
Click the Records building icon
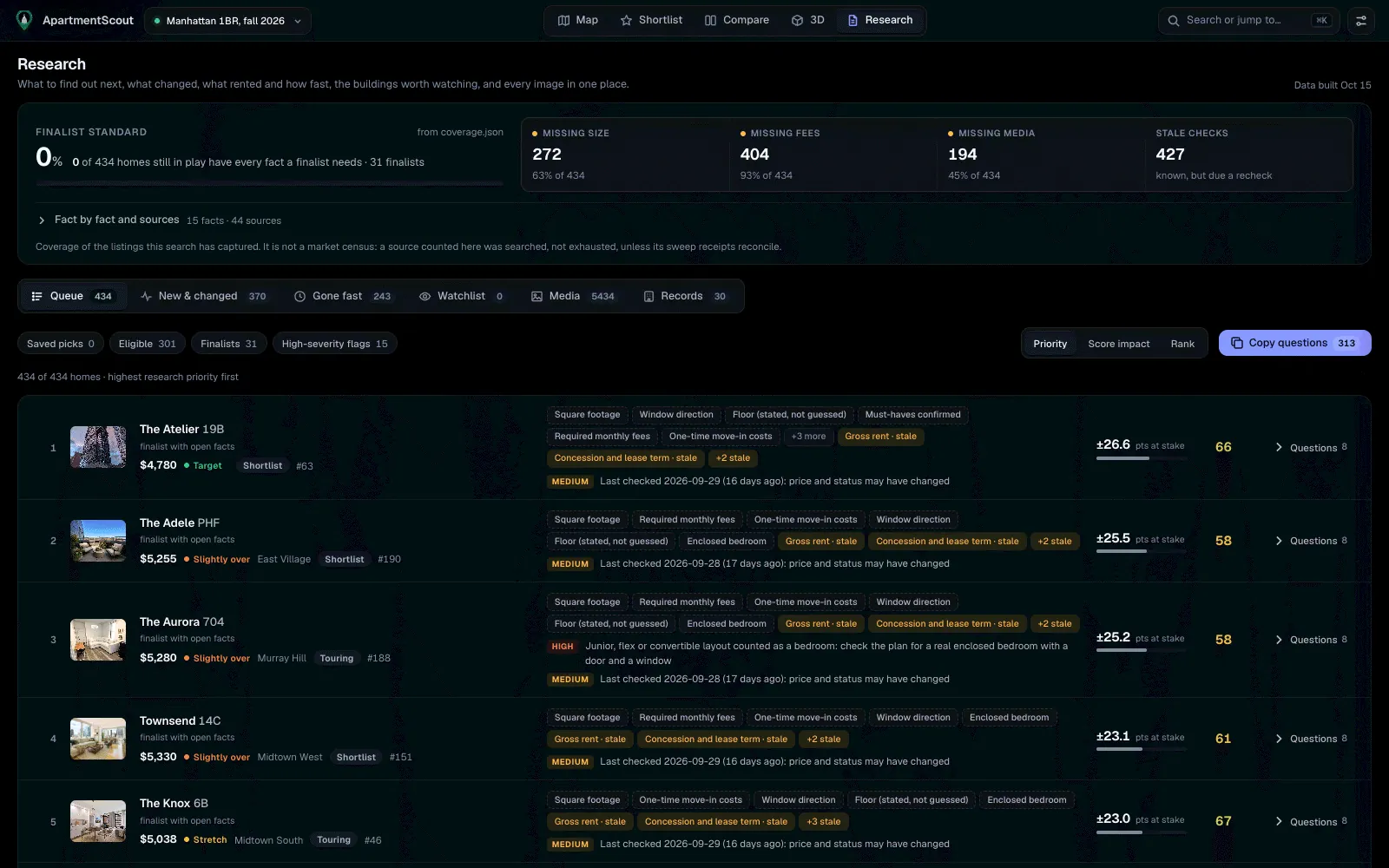(x=648, y=296)
